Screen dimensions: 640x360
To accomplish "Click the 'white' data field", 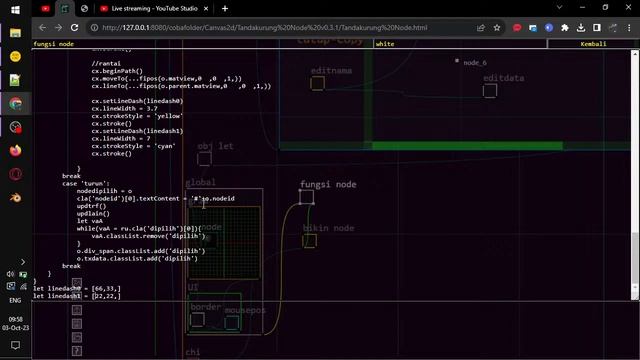I will pos(460,44).
